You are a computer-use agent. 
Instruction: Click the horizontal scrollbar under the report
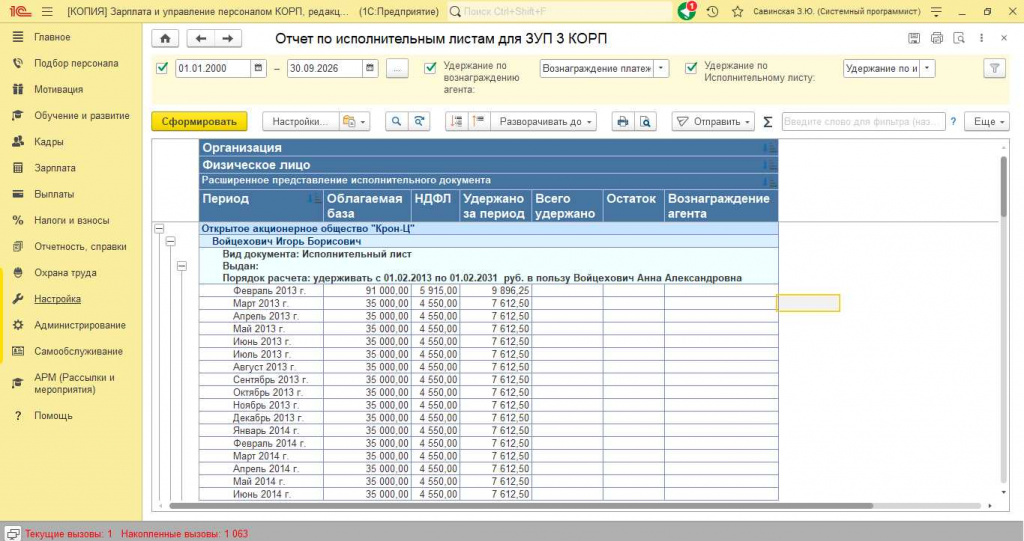(520, 506)
